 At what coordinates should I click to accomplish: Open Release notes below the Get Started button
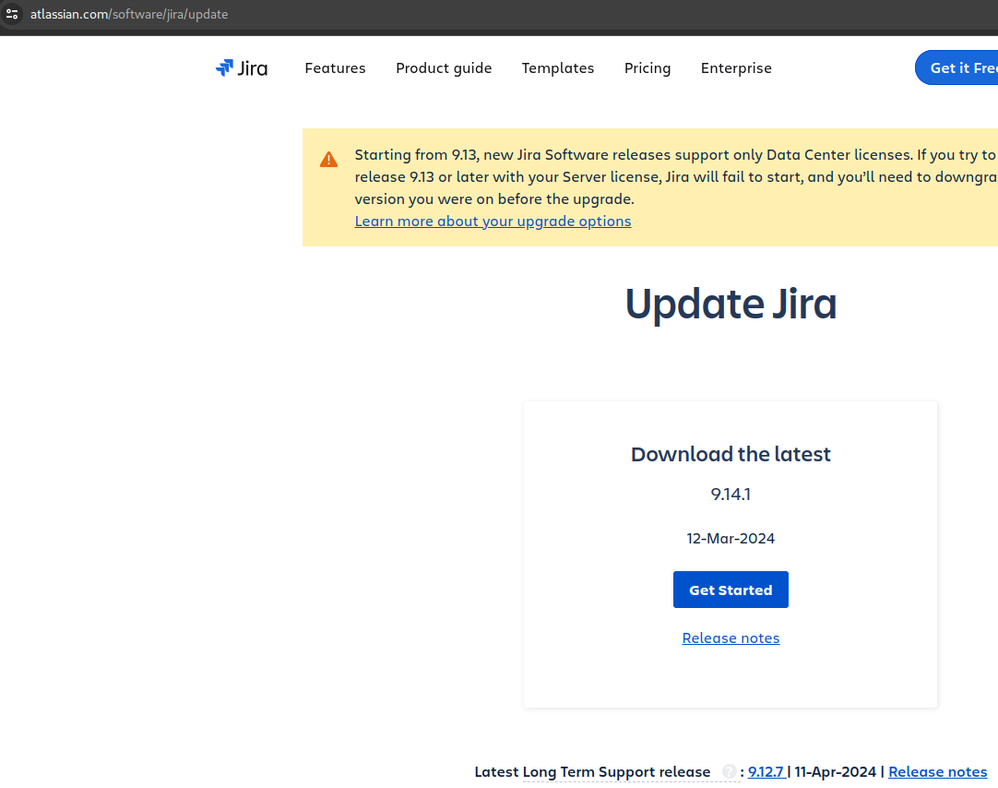point(730,637)
